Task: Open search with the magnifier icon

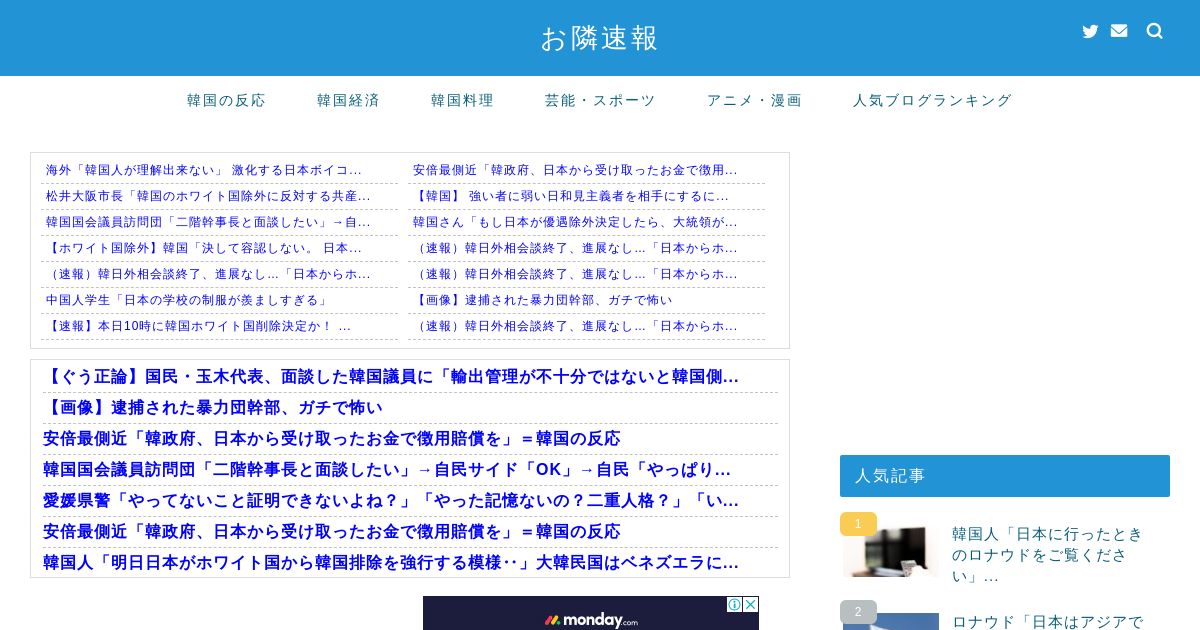Action: 1155,31
